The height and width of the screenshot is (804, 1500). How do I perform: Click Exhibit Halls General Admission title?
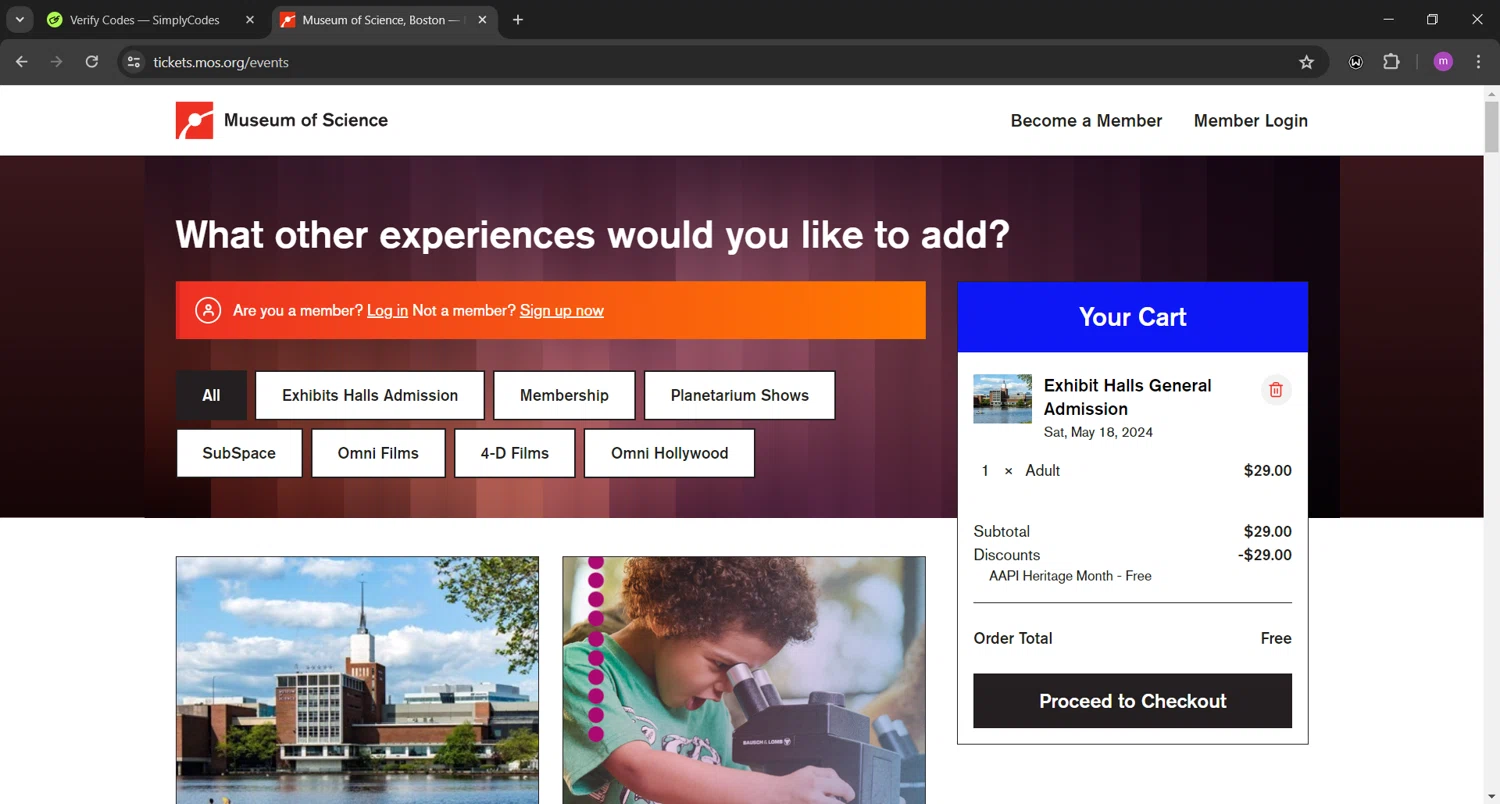(x=1127, y=397)
